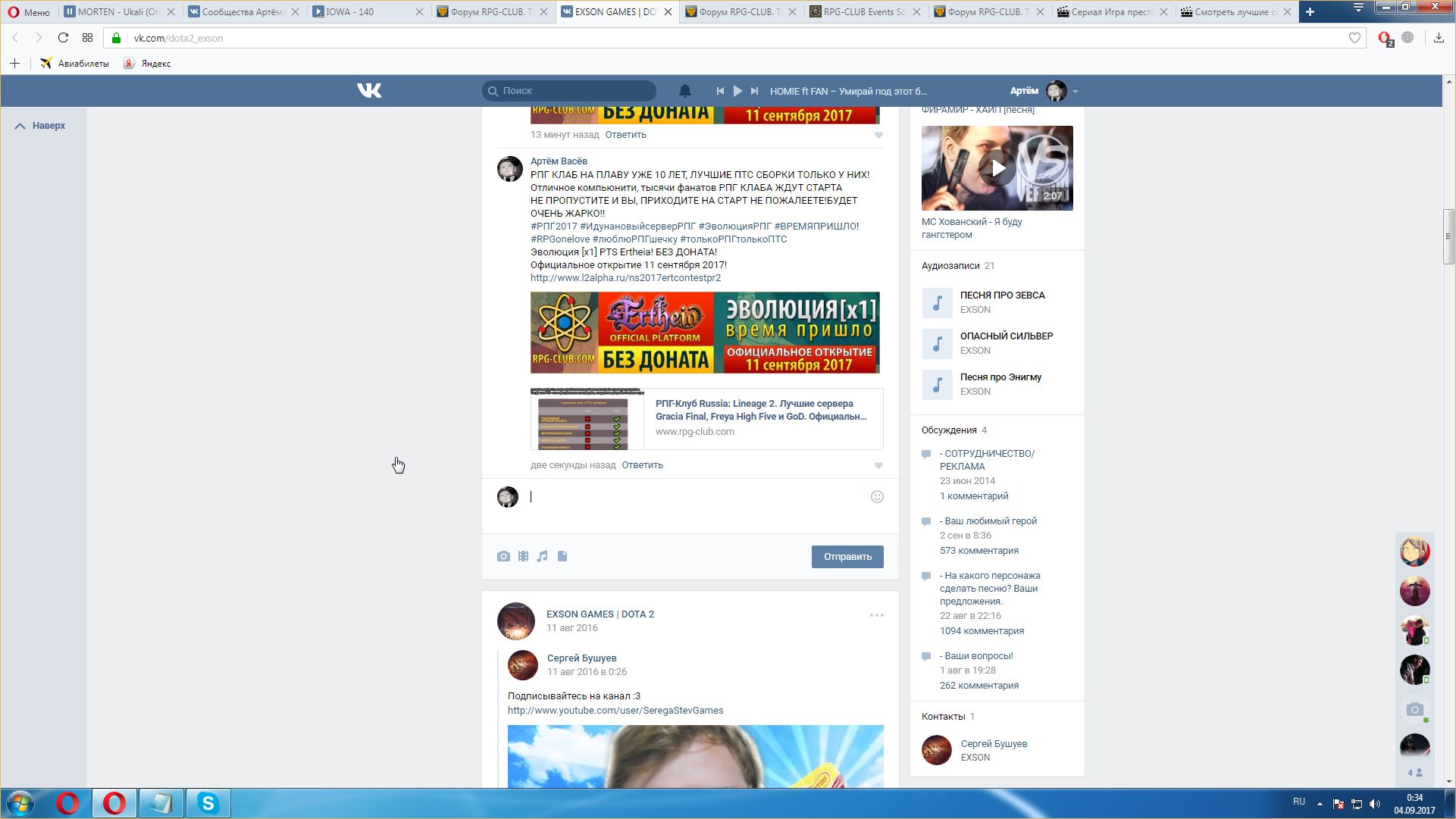Switch to Сообщества Артёма tab
This screenshot has width=1456, height=819.
coord(243,12)
